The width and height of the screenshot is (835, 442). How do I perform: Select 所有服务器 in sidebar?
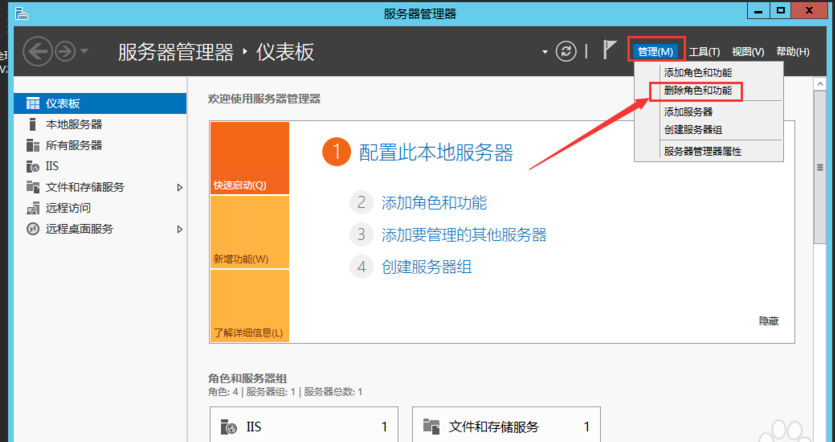(100, 145)
